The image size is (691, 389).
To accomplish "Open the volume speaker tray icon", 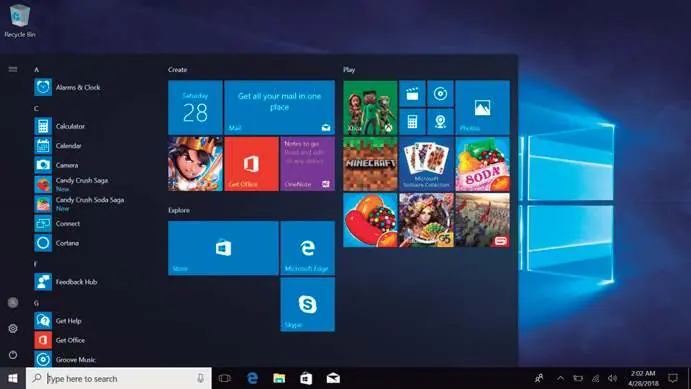I will click(613, 378).
